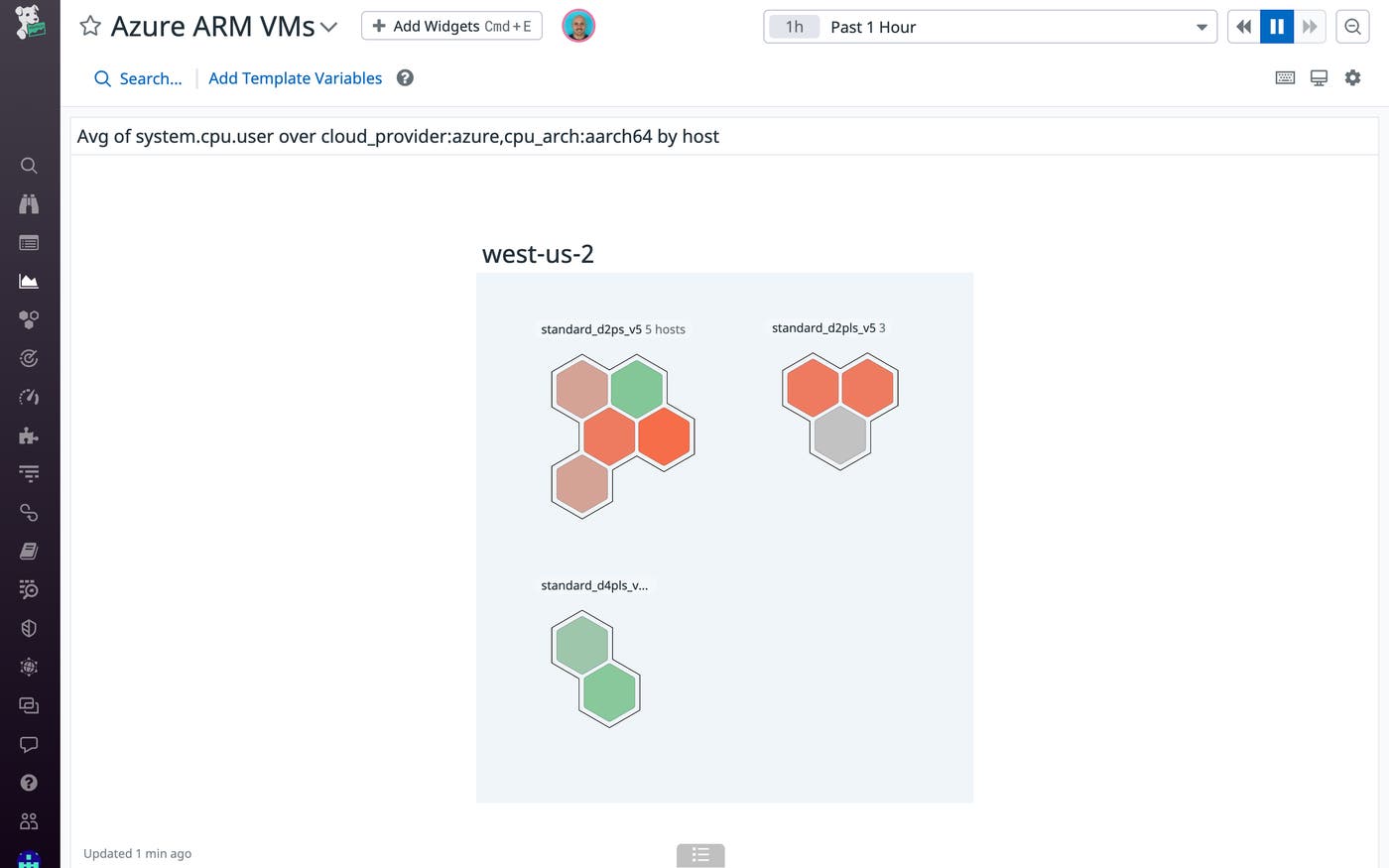Star the Azure ARM VMs dashboard
This screenshot has height=868, width=1389.
click(89, 26)
